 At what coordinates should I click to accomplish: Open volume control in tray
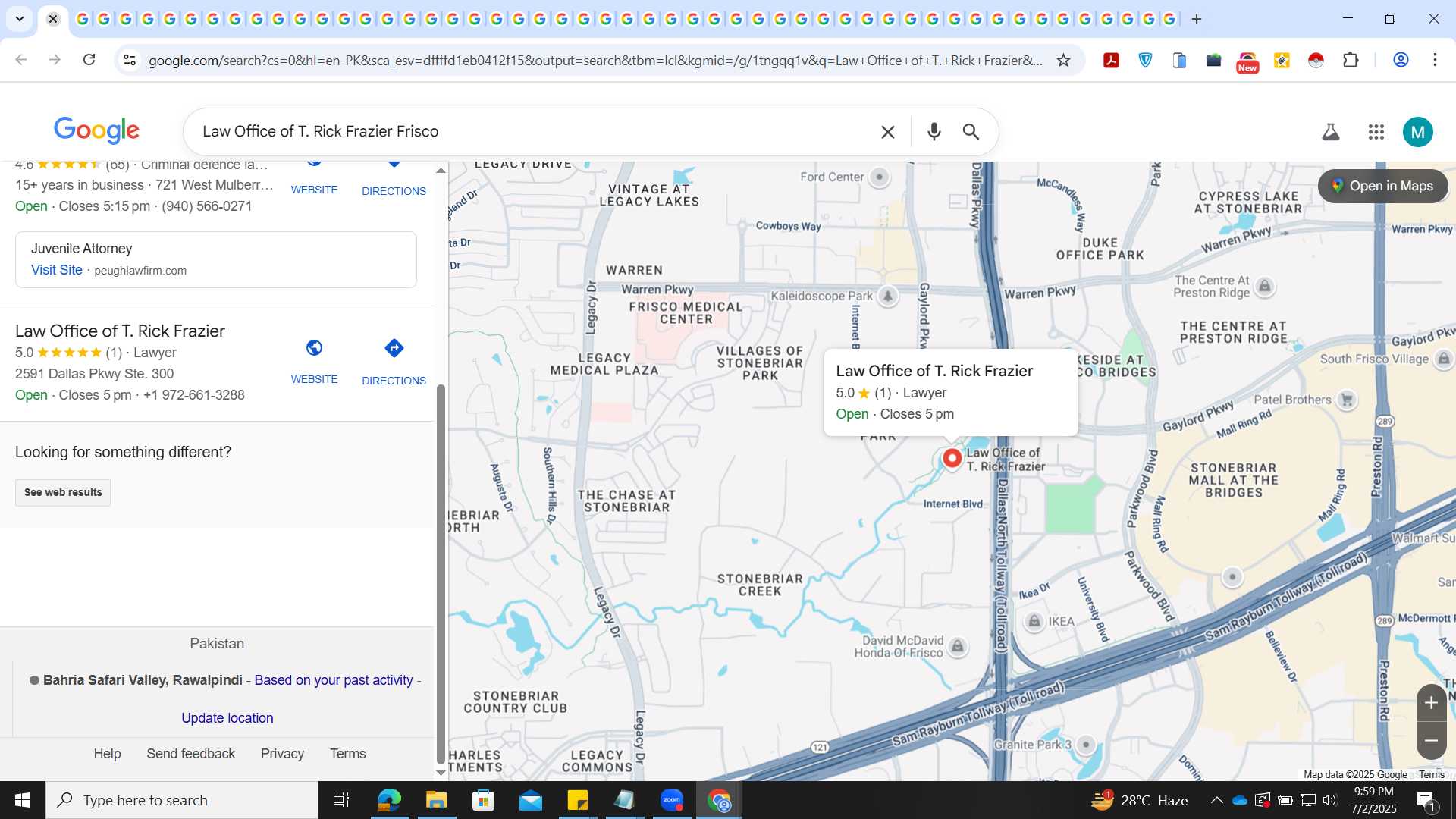click(x=1329, y=800)
